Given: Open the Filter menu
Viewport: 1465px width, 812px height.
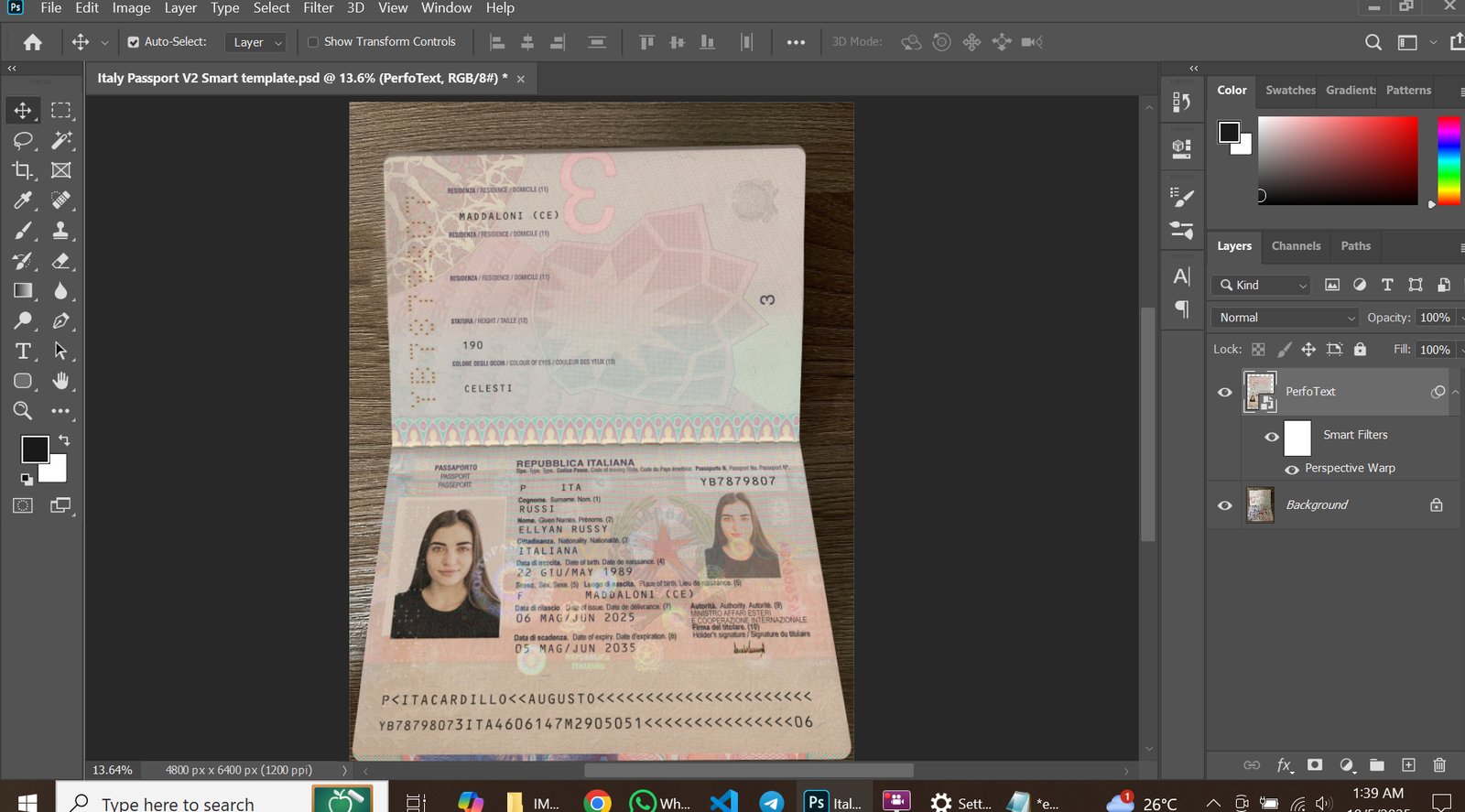Looking at the screenshot, I should [318, 8].
